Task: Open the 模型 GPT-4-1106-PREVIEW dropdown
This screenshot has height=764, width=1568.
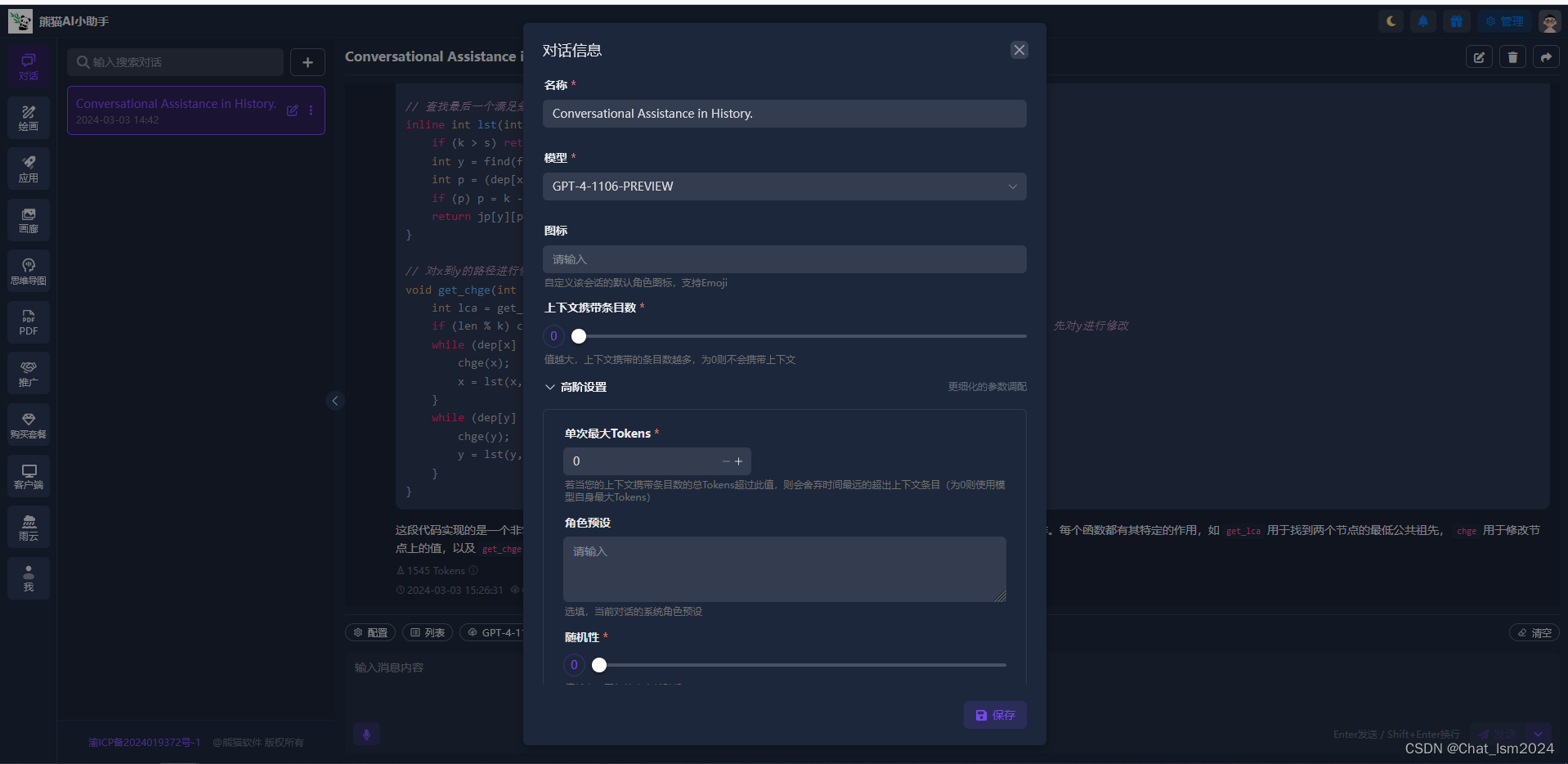Action: point(784,187)
